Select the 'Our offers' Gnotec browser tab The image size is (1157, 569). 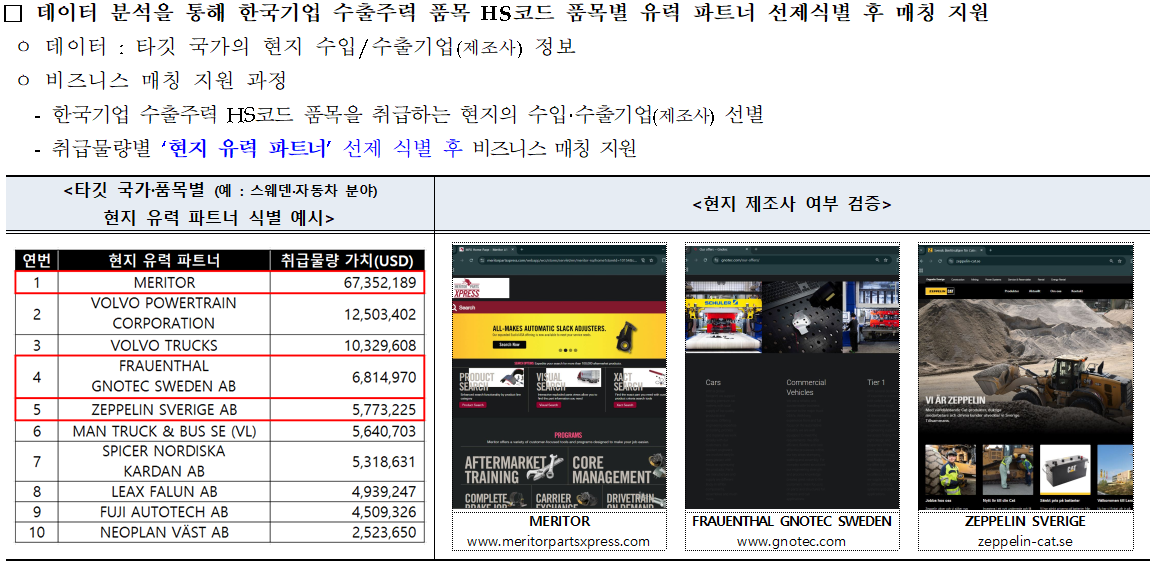point(713,249)
